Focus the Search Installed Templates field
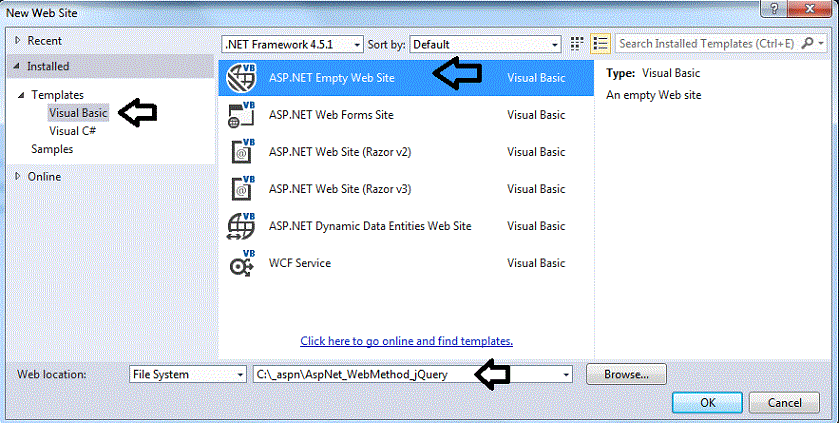The image size is (839, 423). (707, 44)
